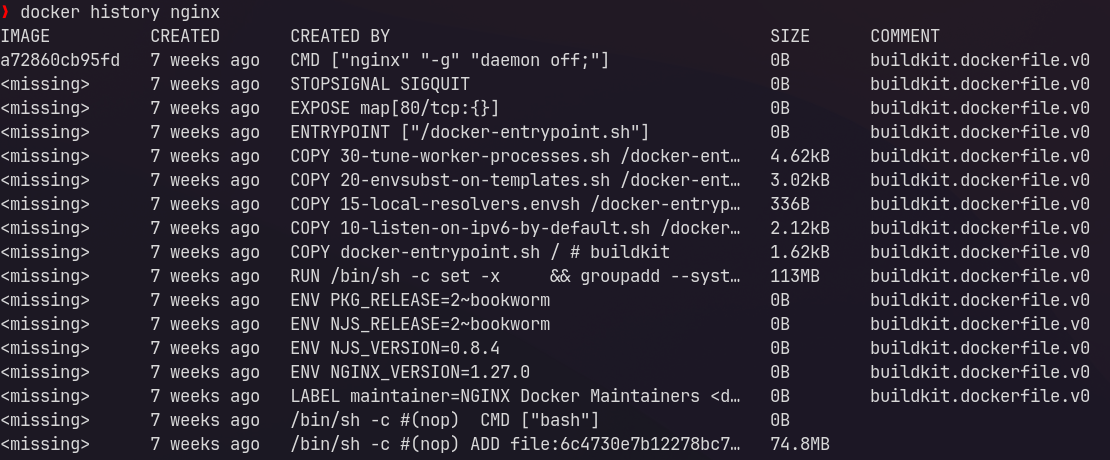Click the LABEL maintainer=NGINX line
1110x460 pixels.
[x=515, y=396]
